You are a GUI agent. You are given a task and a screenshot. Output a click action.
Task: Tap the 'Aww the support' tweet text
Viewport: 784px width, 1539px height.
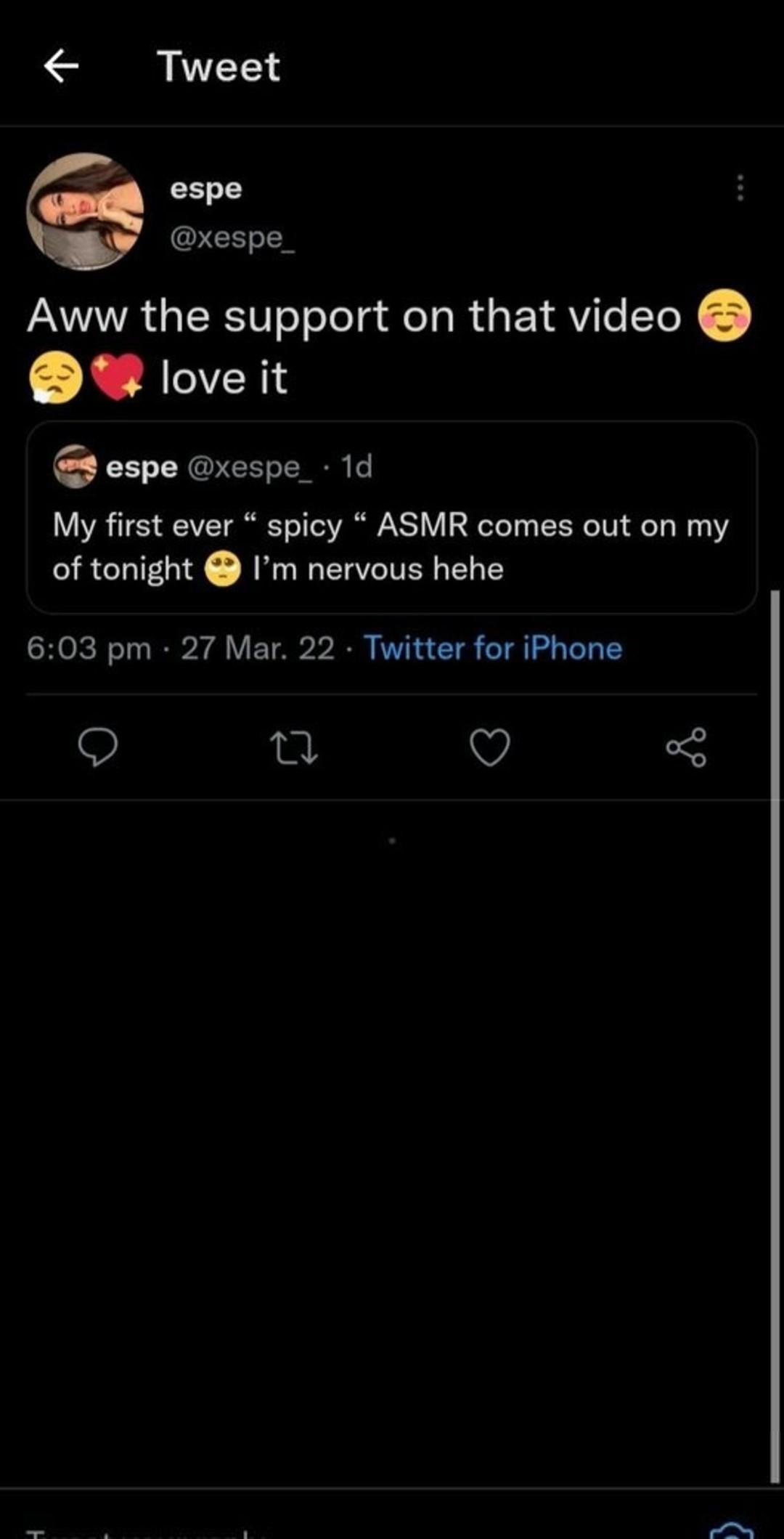tap(354, 317)
